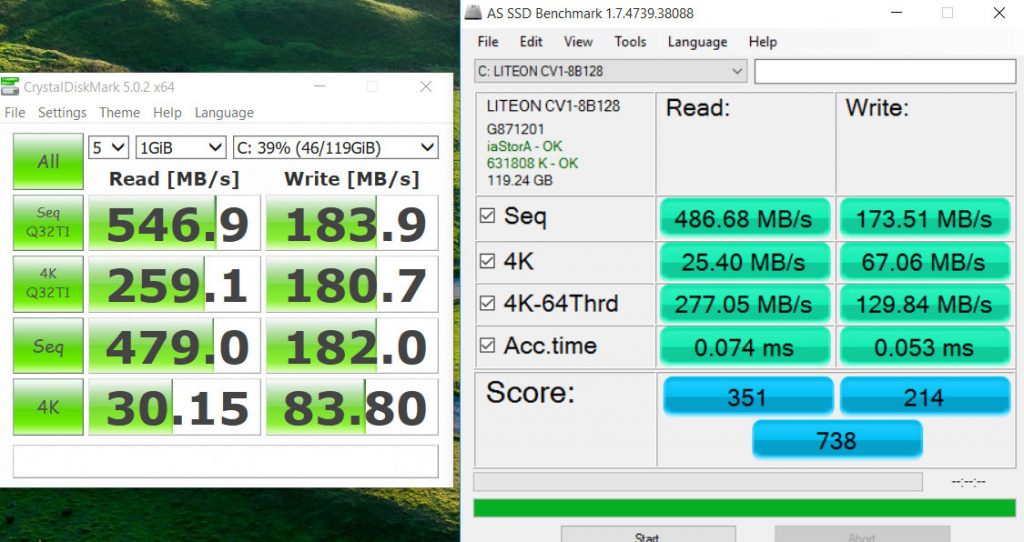Open CrystalDiskMark Help menu

click(167, 112)
